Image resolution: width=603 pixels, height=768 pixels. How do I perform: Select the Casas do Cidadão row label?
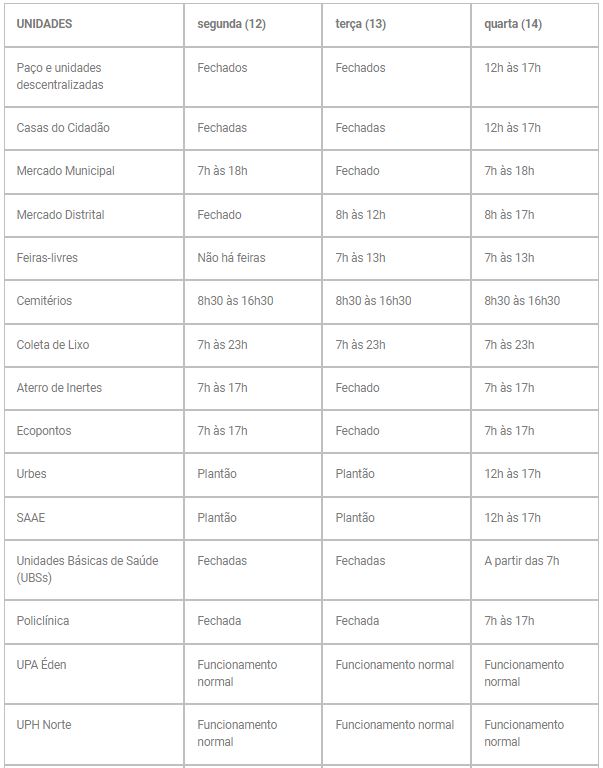pyautogui.click(x=63, y=128)
